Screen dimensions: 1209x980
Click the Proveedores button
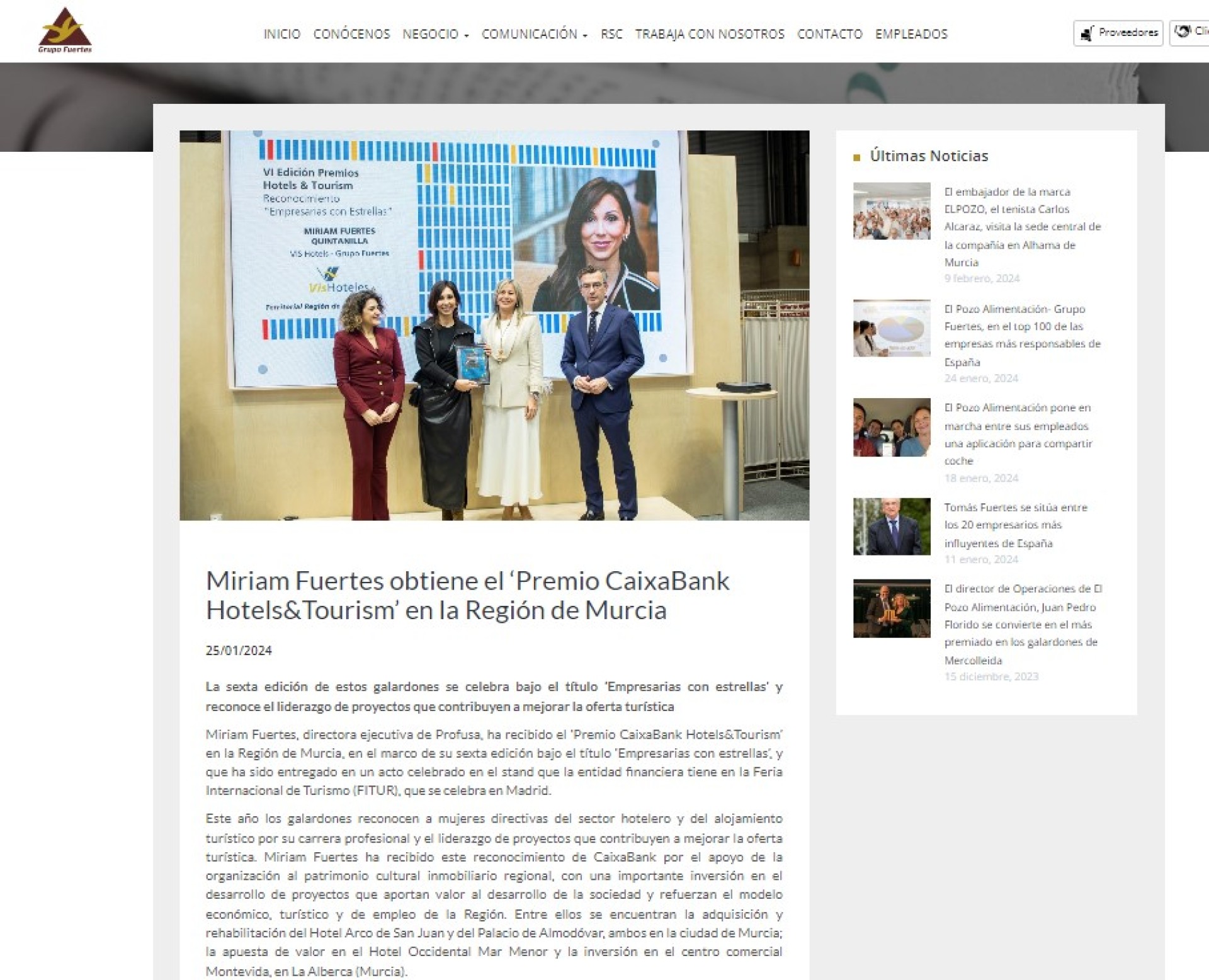1118,33
